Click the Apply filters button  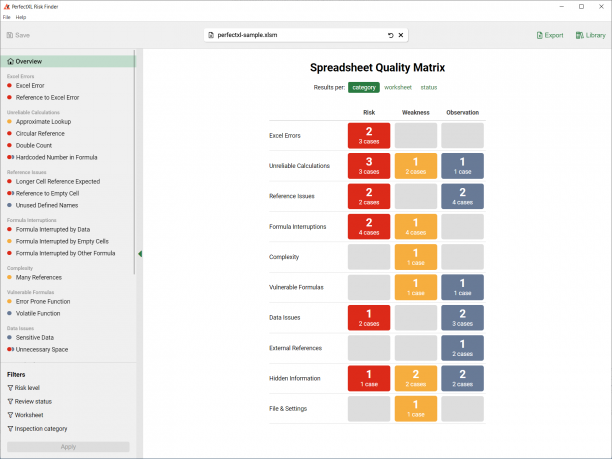coord(68,447)
